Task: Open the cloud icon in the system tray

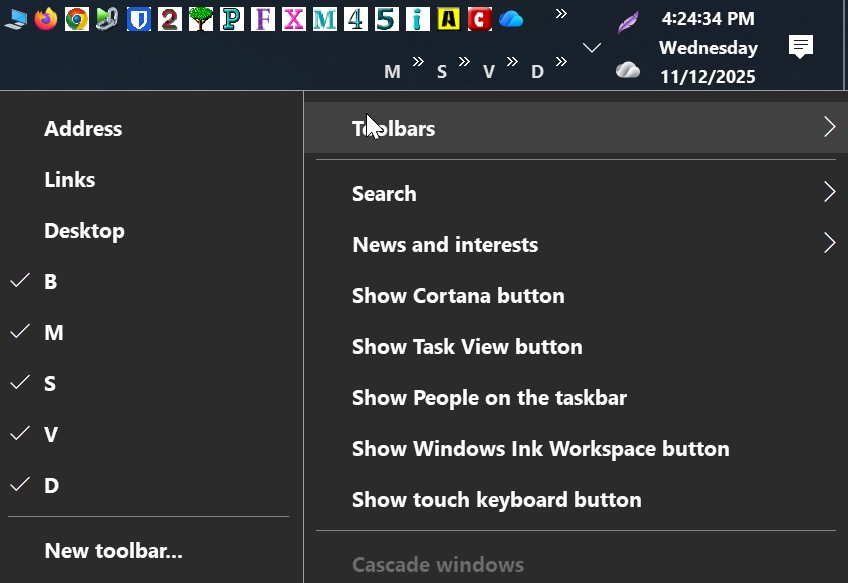Action: (x=628, y=70)
